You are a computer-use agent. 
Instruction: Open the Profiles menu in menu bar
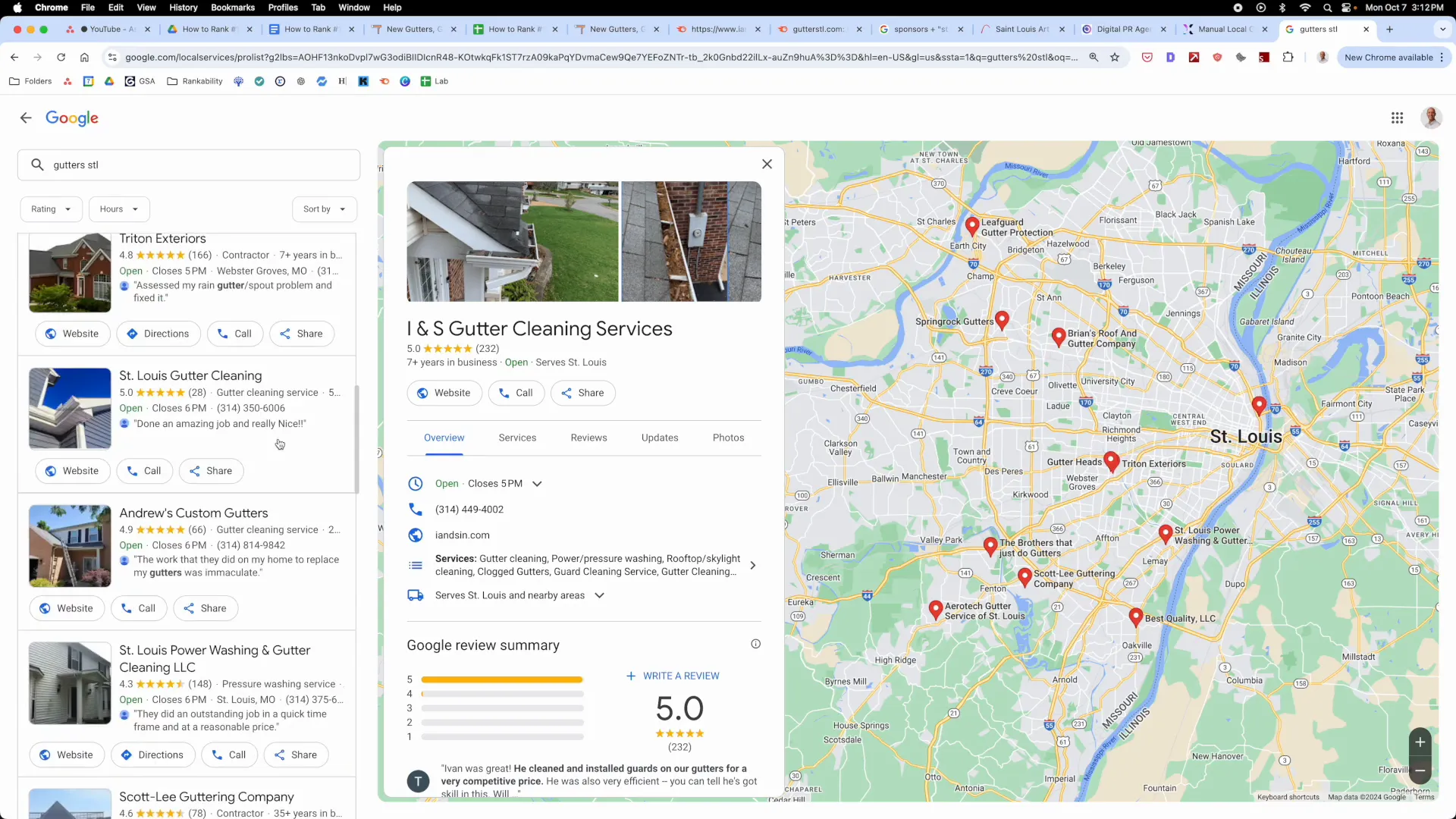283,8
